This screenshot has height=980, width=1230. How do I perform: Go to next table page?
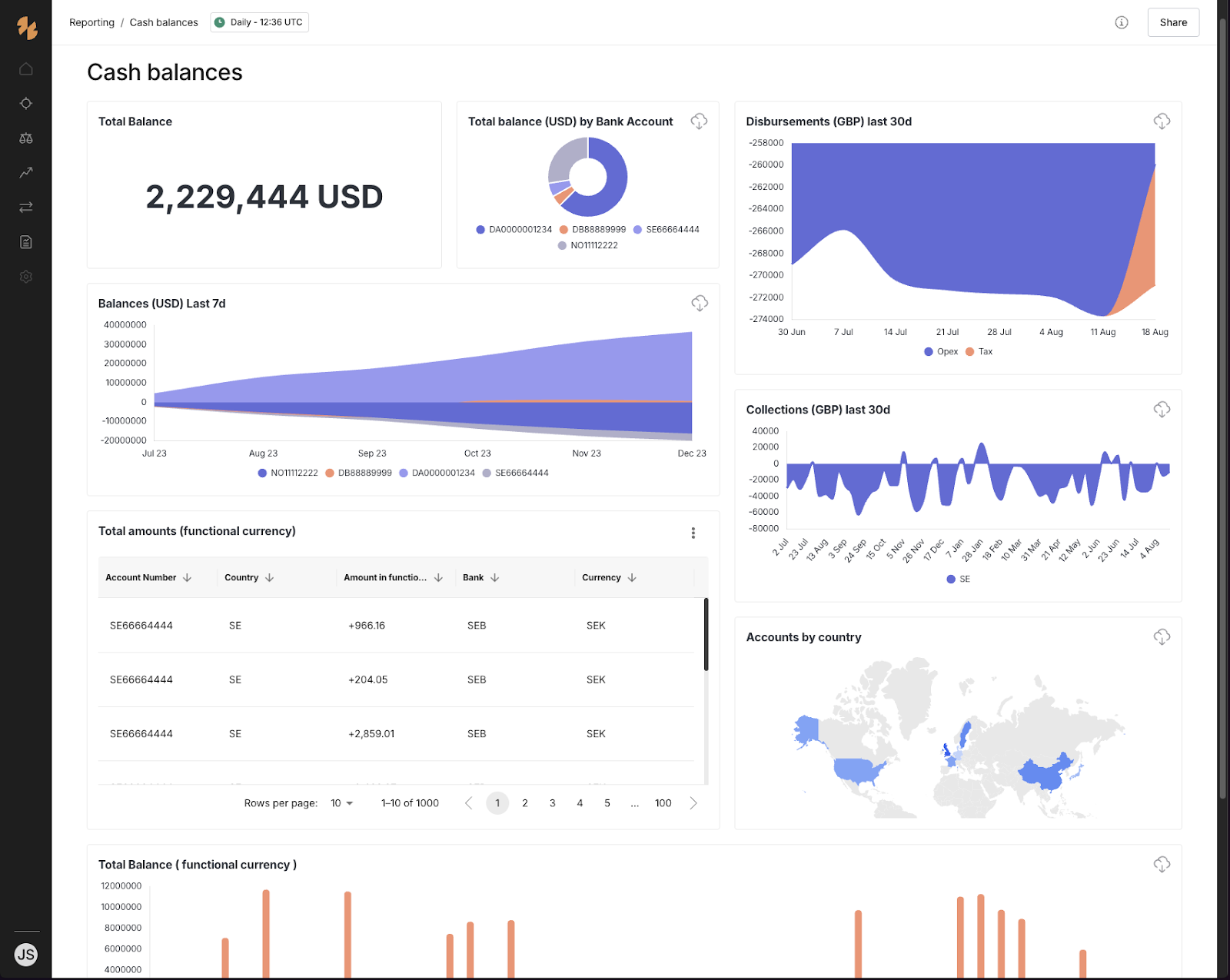693,803
